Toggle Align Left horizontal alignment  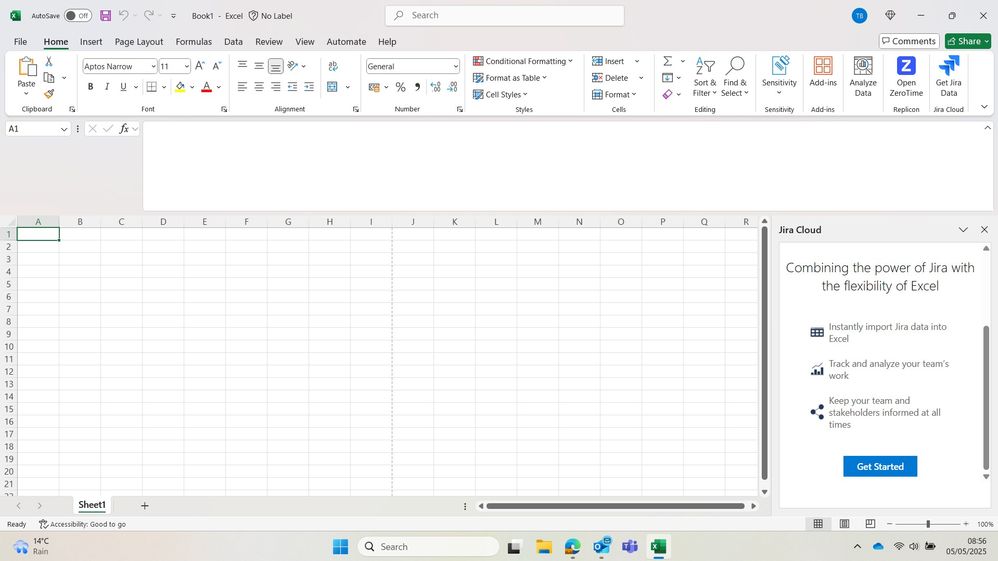(242, 87)
